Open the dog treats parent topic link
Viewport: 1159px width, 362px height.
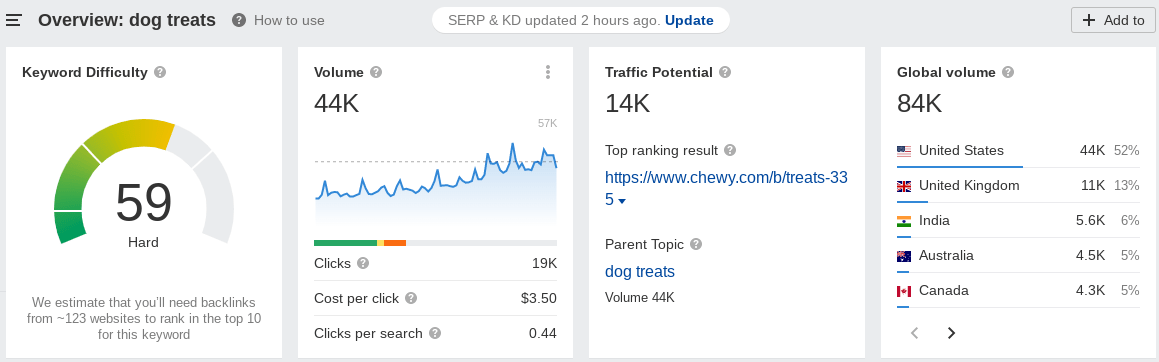coord(639,271)
